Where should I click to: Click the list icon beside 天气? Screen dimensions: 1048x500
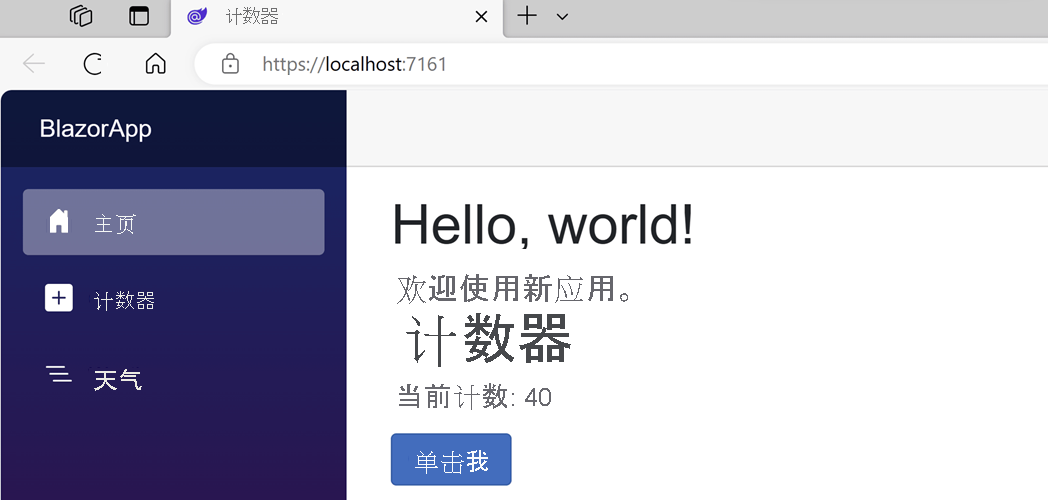(x=59, y=374)
